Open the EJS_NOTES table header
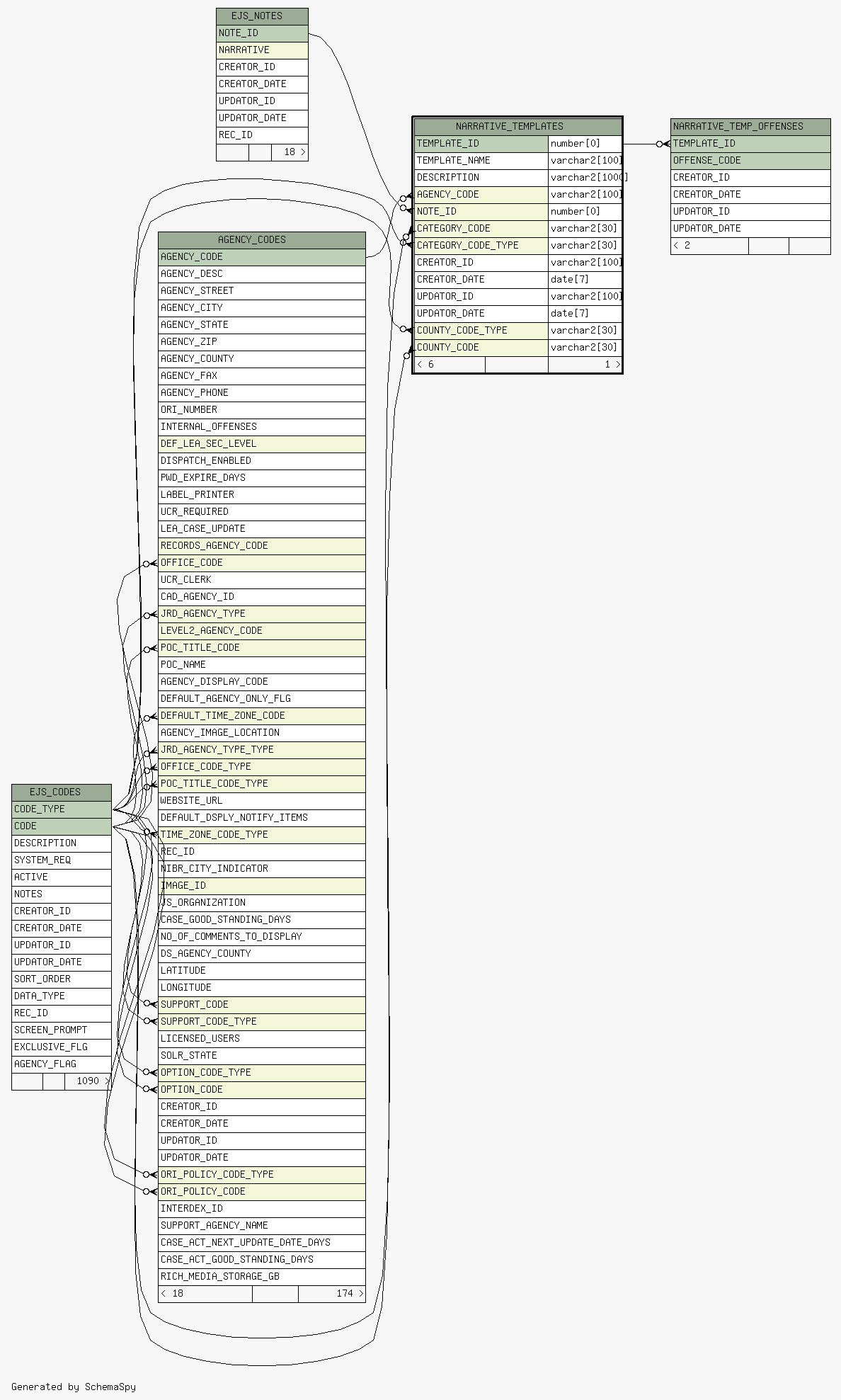Screen dimensions: 841x1400 (261, 16)
